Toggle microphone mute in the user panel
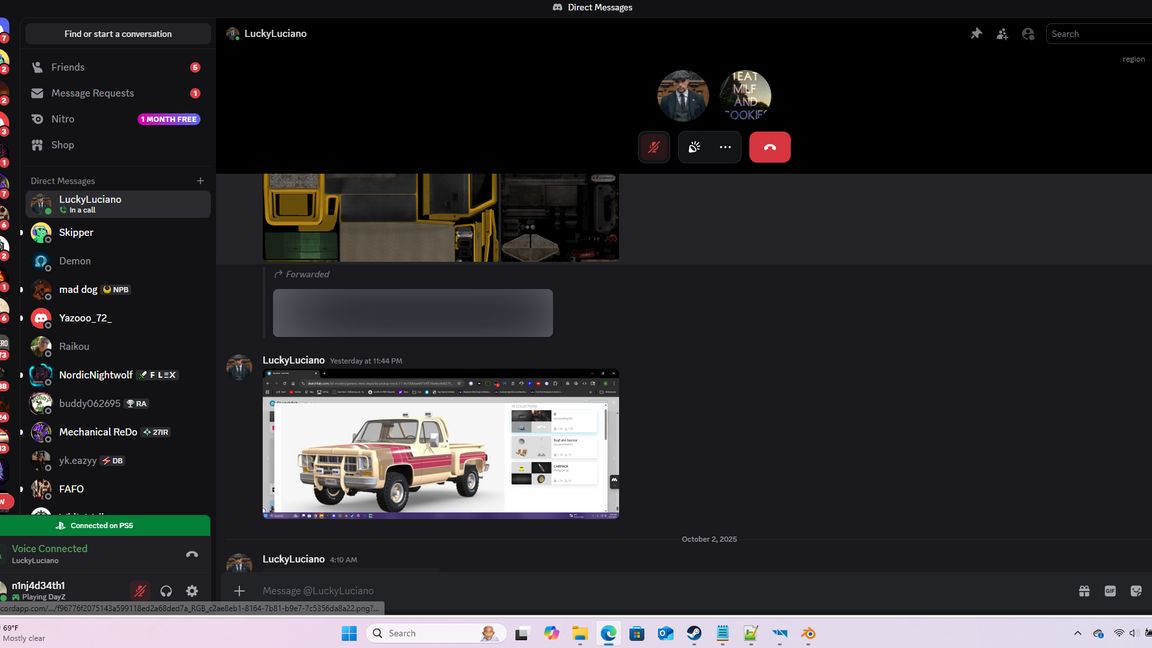Viewport: 1152px width, 648px height. (140, 591)
